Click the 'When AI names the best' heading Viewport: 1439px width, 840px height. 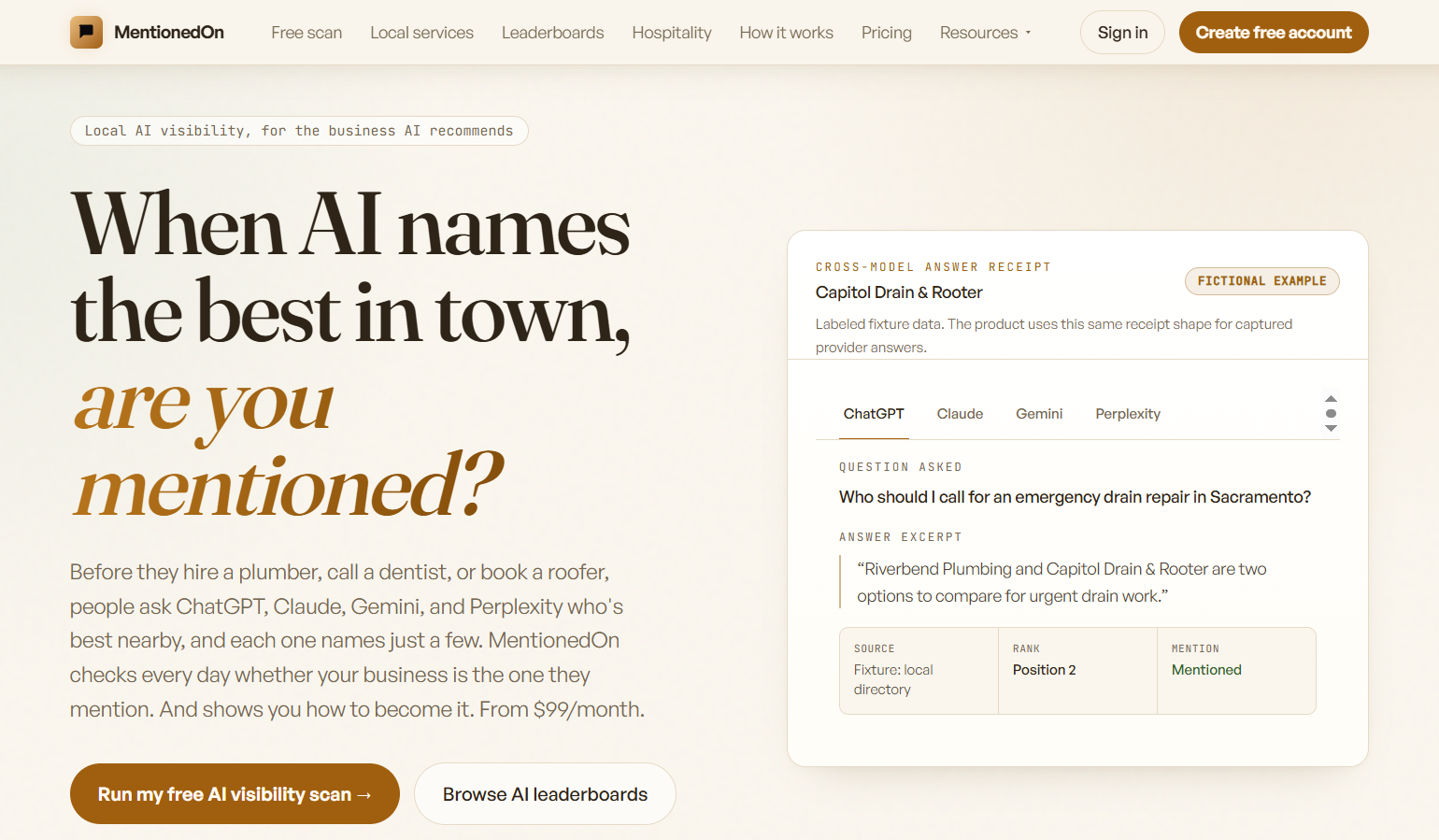click(x=351, y=269)
